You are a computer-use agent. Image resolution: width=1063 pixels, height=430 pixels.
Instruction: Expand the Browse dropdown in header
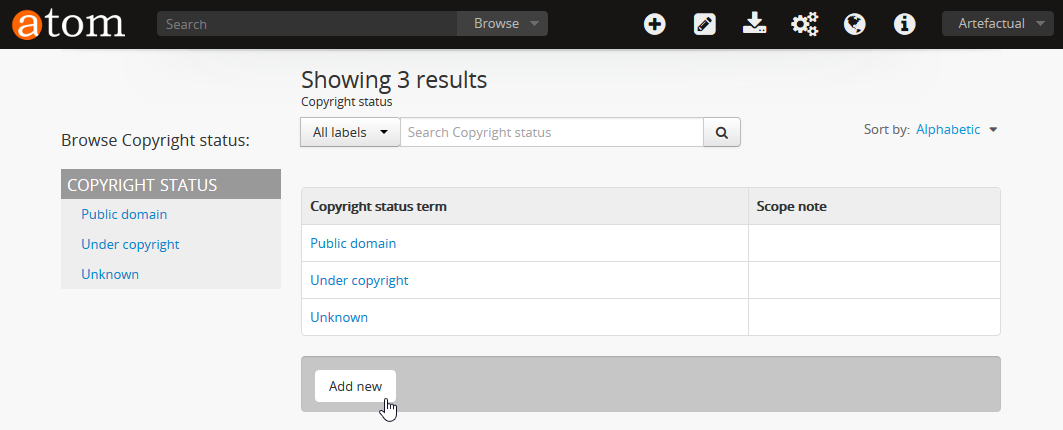pos(502,24)
